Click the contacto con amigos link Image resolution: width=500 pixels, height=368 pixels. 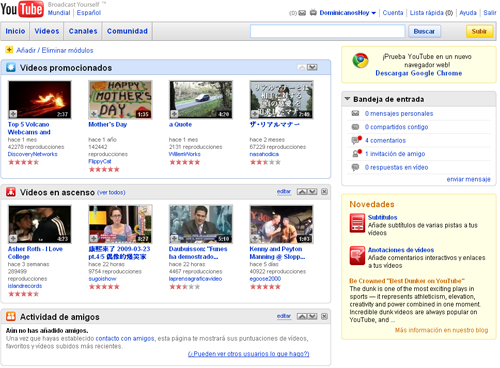click(x=125, y=338)
